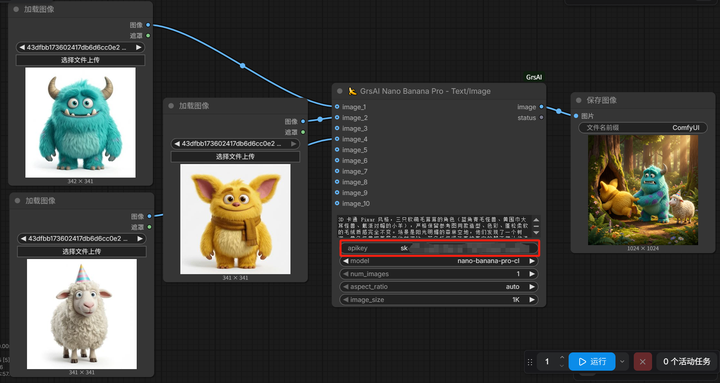
Task: Decrease num_images with the left arrow
Action: [346, 274]
